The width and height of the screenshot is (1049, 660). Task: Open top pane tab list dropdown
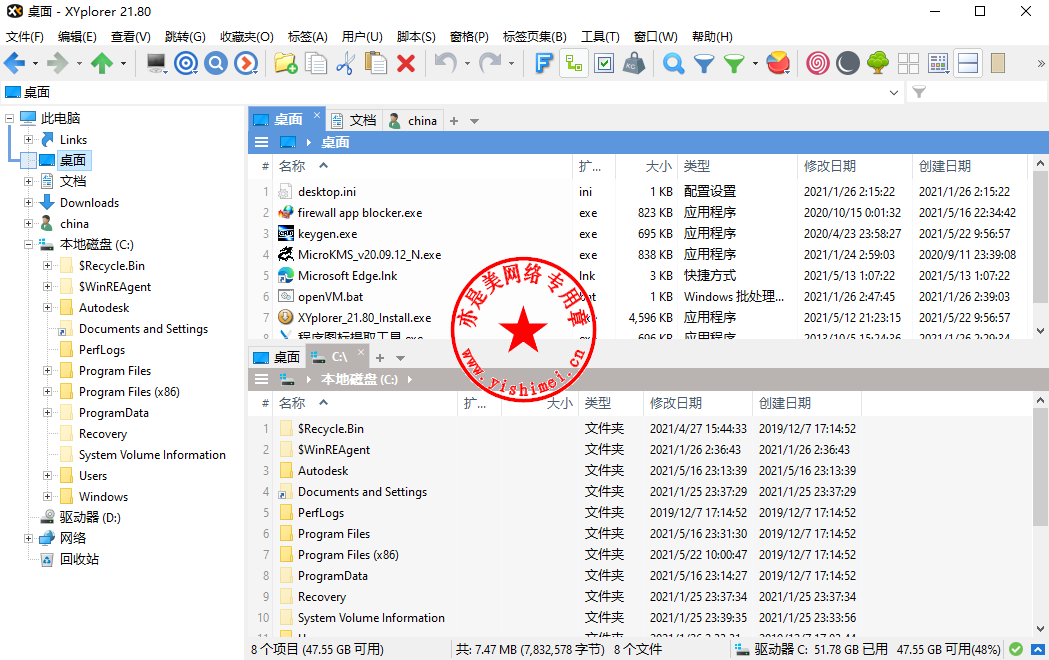(474, 121)
